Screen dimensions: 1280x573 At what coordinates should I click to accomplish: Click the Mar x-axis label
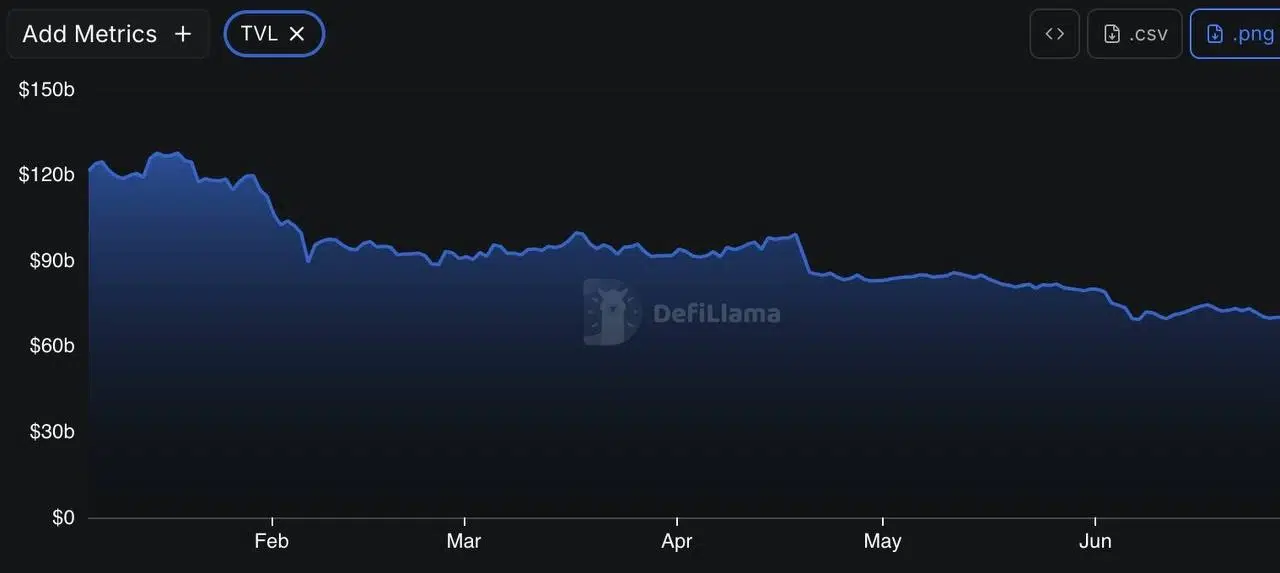tap(464, 541)
